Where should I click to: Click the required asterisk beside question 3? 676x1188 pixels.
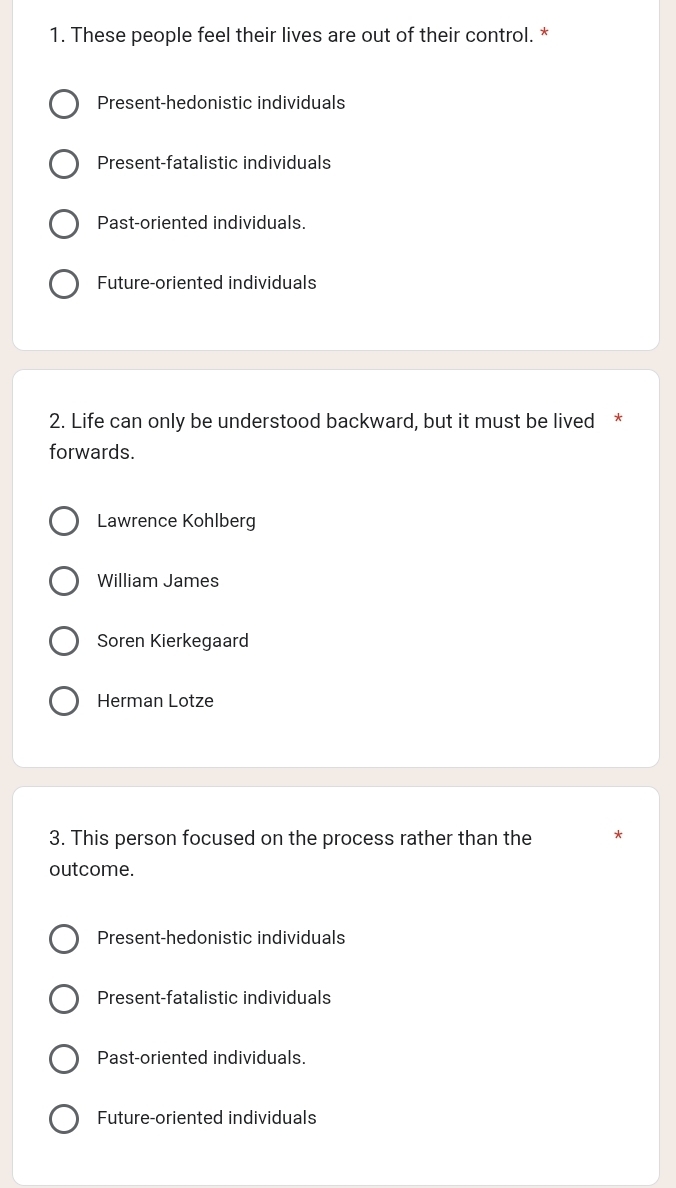pos(618,836)
